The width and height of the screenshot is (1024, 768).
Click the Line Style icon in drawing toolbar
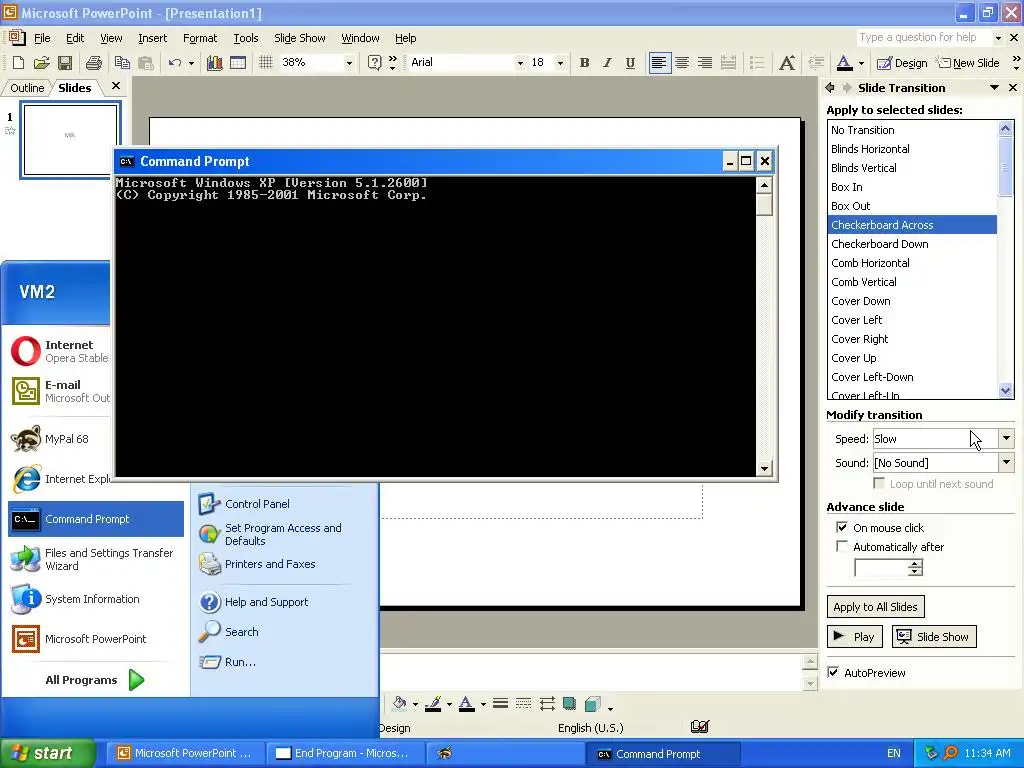point(501,704)
